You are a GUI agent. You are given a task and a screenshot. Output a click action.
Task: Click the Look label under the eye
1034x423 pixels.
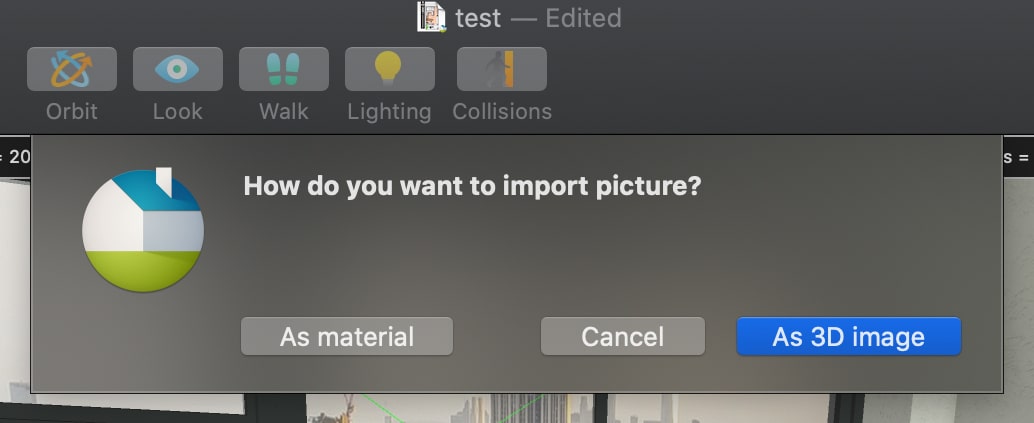point(178,111)
